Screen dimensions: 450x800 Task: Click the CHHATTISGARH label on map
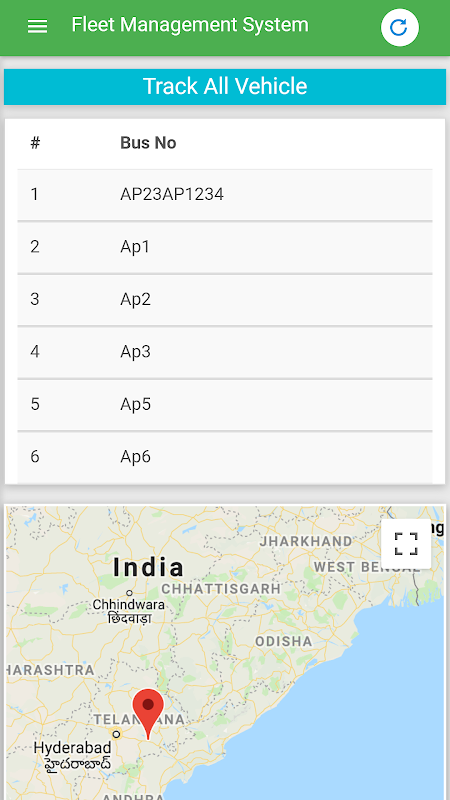[x=221, y=589]
